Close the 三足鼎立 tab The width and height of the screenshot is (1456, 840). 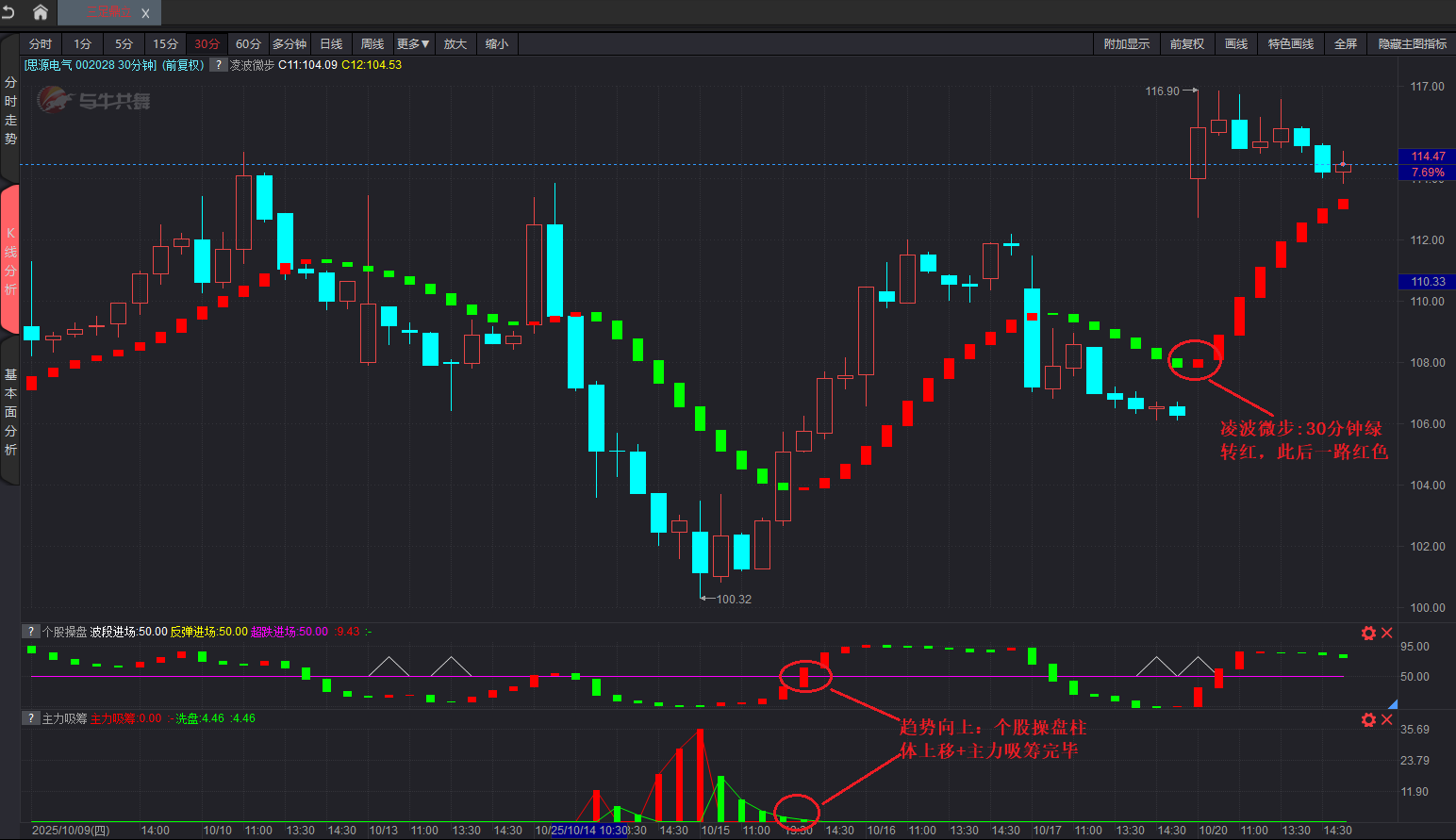(145, 13)
